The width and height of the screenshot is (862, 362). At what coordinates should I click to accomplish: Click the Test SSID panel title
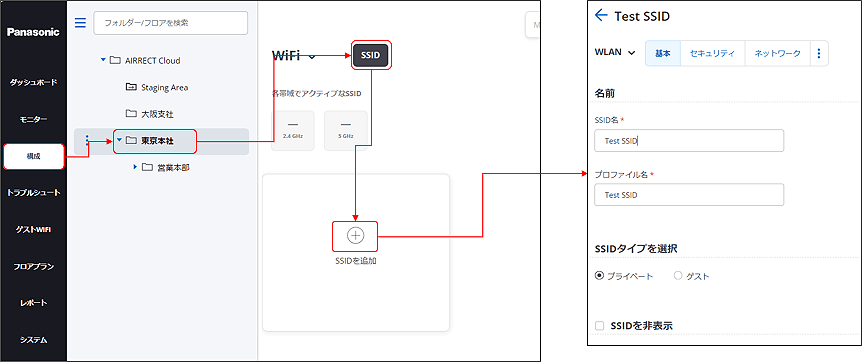click(x=642, y=17)
